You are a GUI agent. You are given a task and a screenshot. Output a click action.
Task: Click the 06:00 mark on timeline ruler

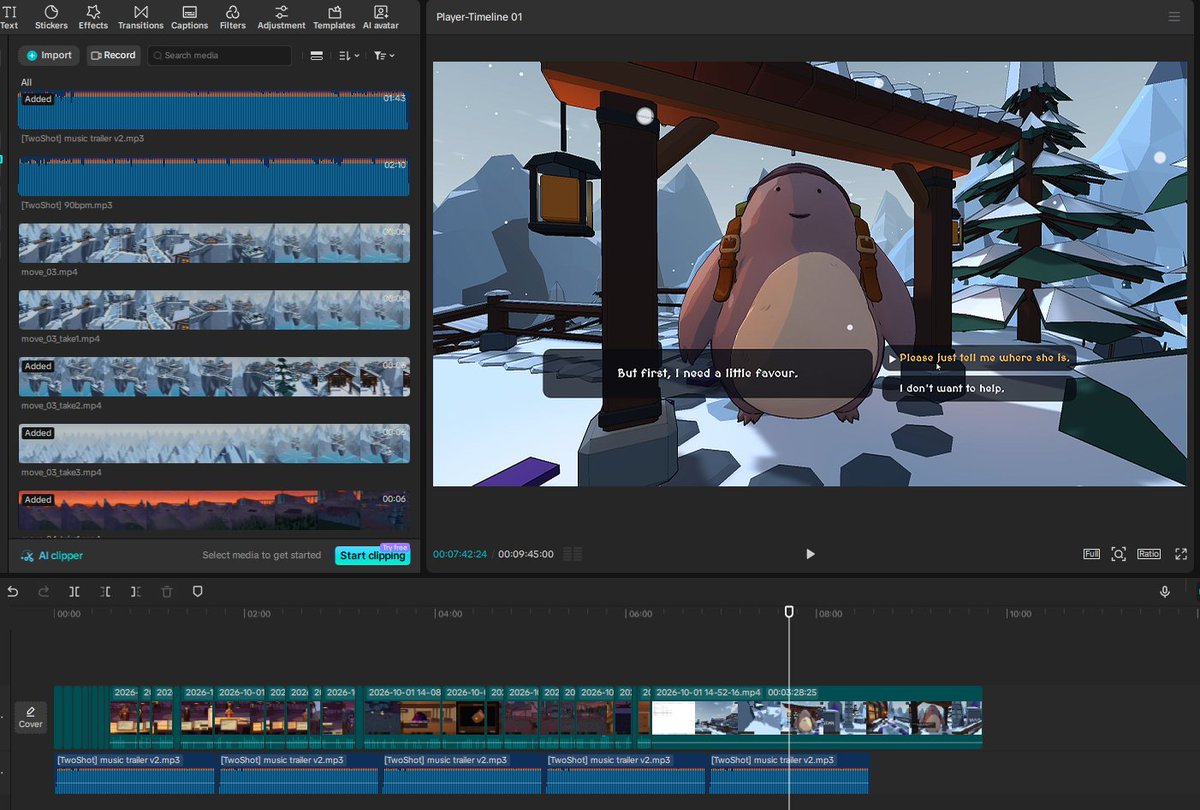[639, 614]
